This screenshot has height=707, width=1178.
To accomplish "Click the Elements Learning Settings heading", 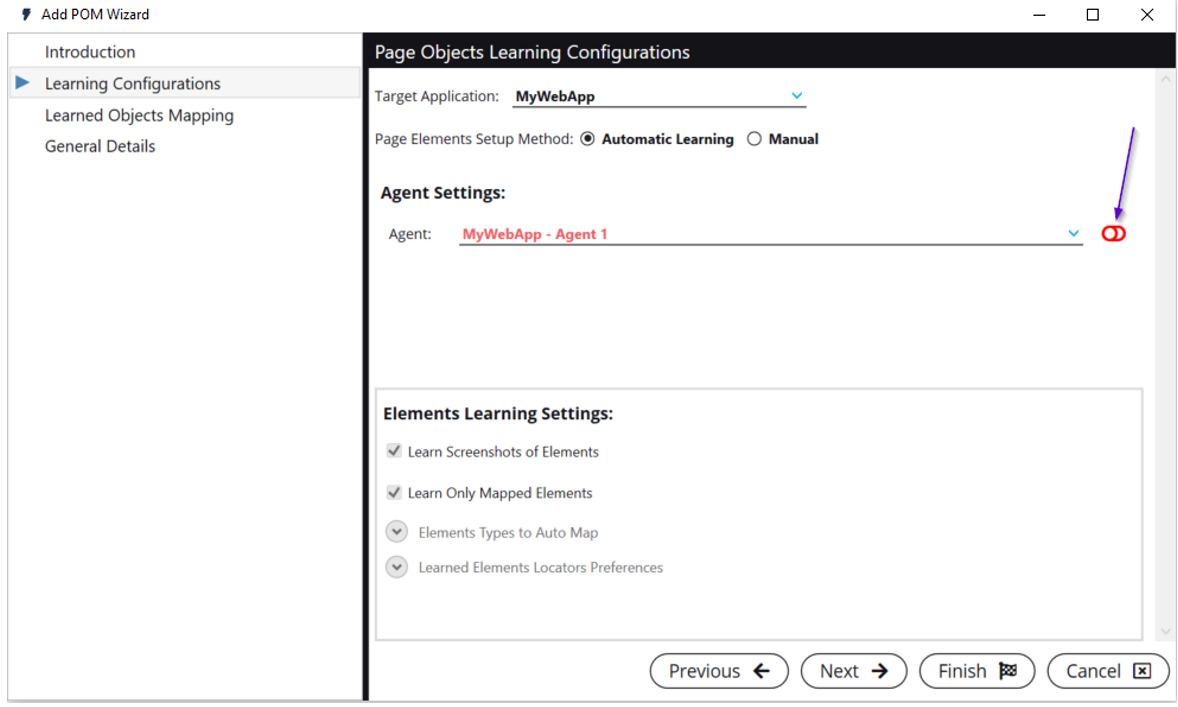I will coord(498,413).
